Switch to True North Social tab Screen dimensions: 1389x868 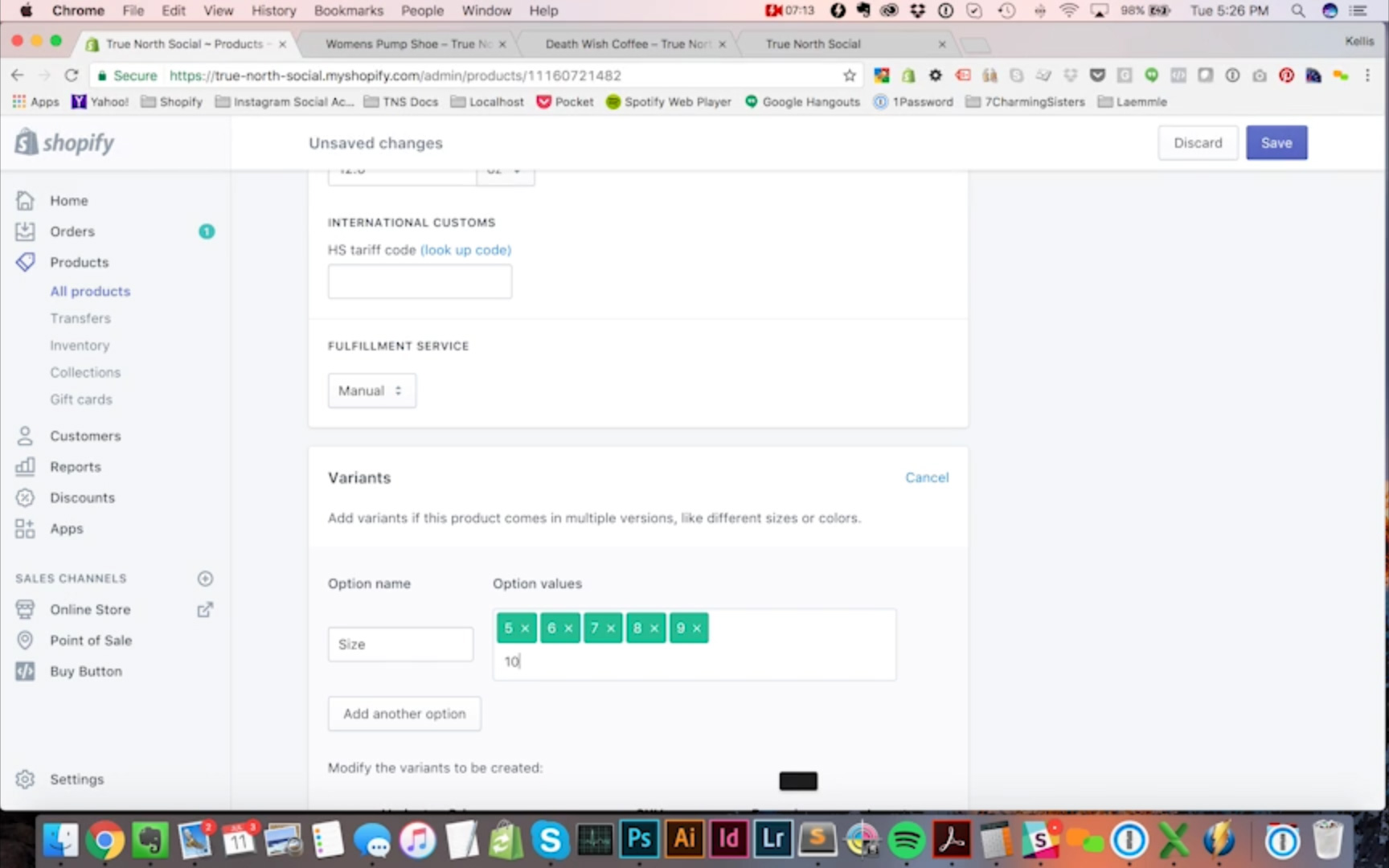click(813, 44)
